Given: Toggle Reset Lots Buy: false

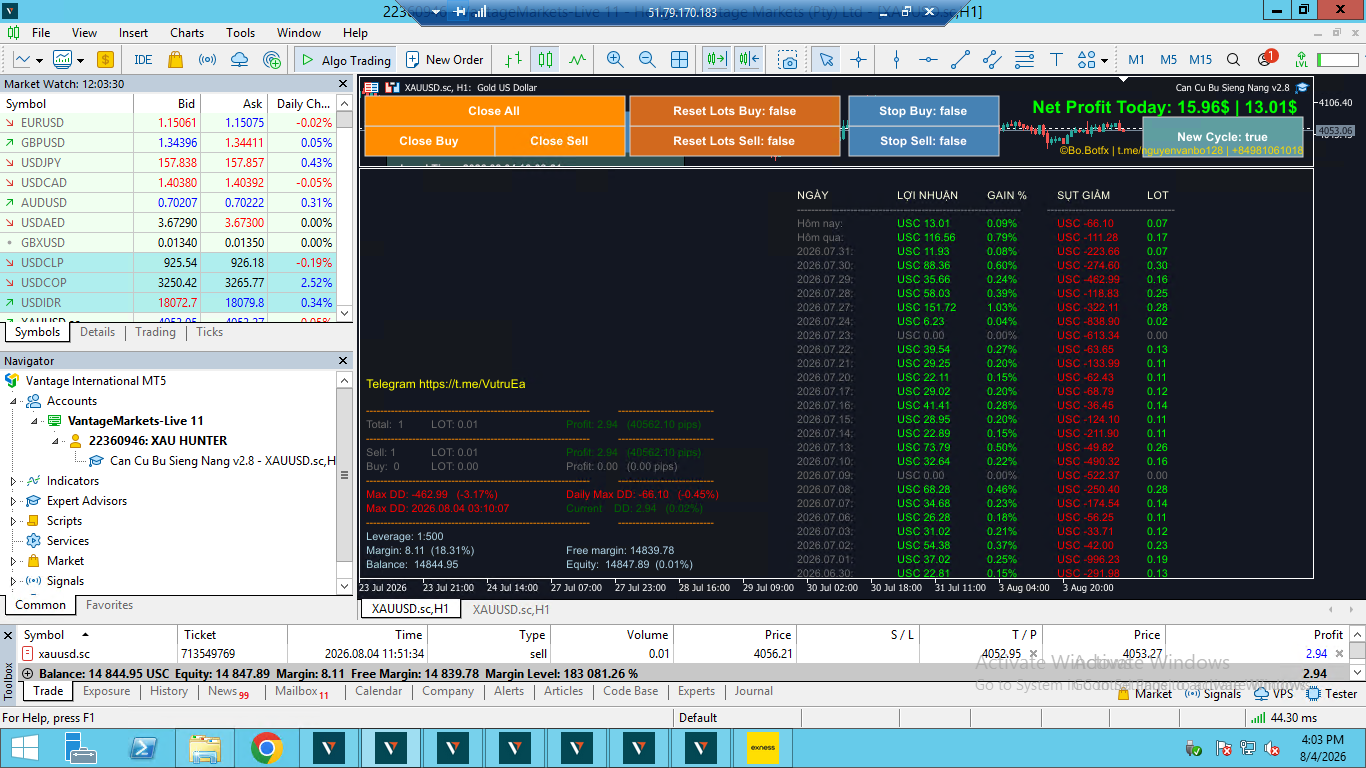Looking at the screenshot, I should click(x=734, y=111).
